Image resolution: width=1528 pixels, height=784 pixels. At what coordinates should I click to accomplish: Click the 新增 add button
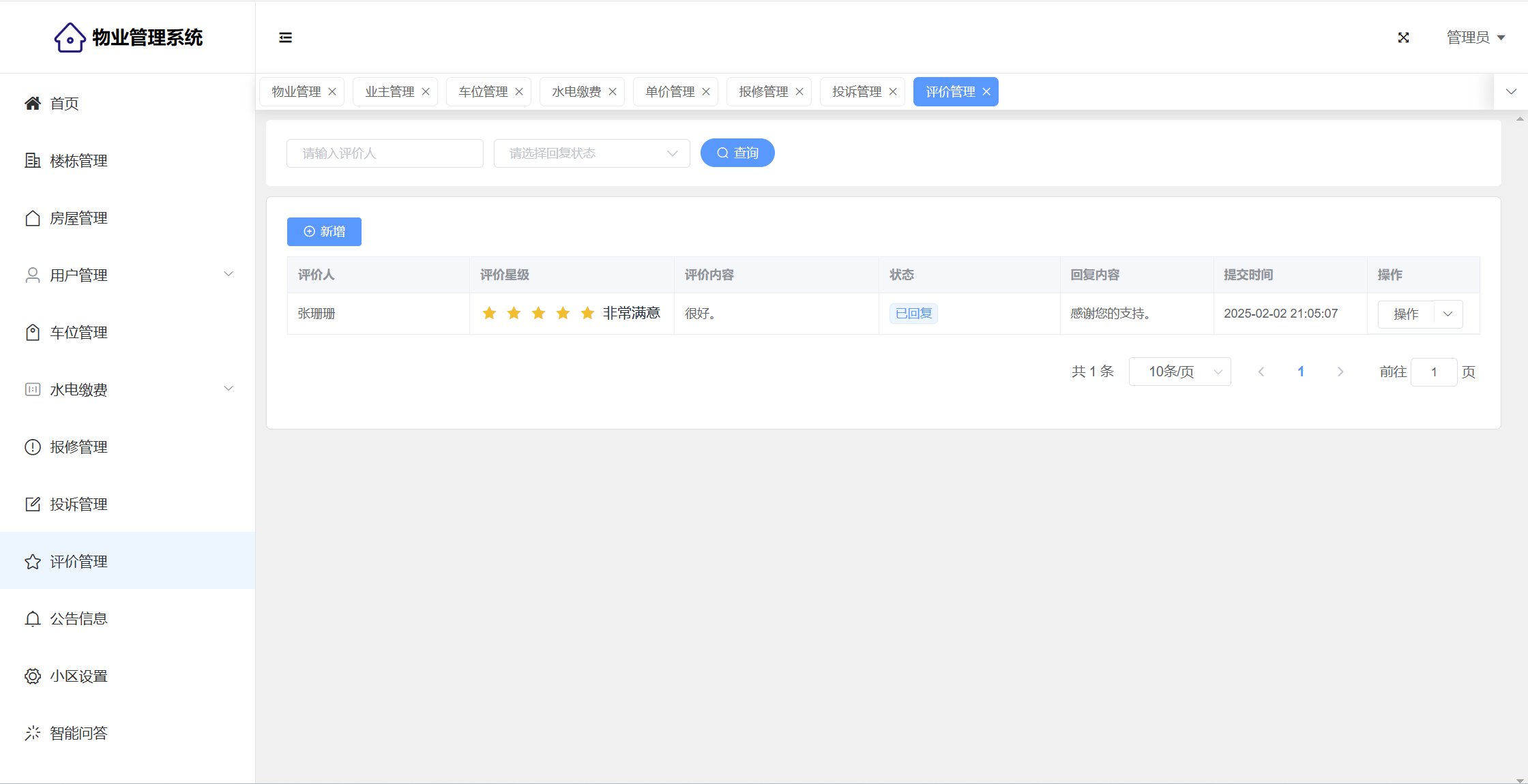pyautogui.click(x=324, y=232)
